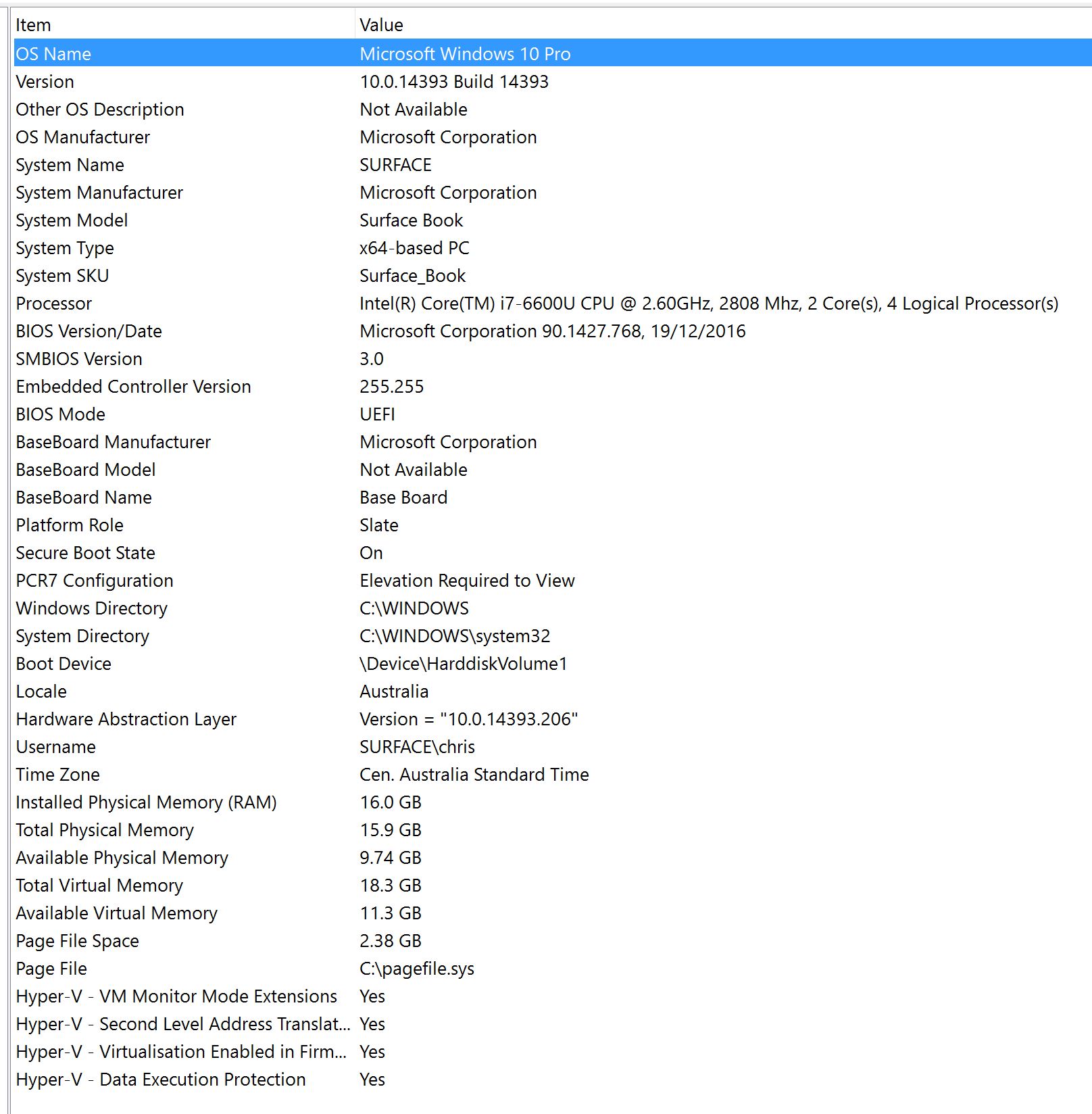The image size is (1092, 1114).
Task: Select the highlighted OS Name row
Action: click(x=553, y=53)
